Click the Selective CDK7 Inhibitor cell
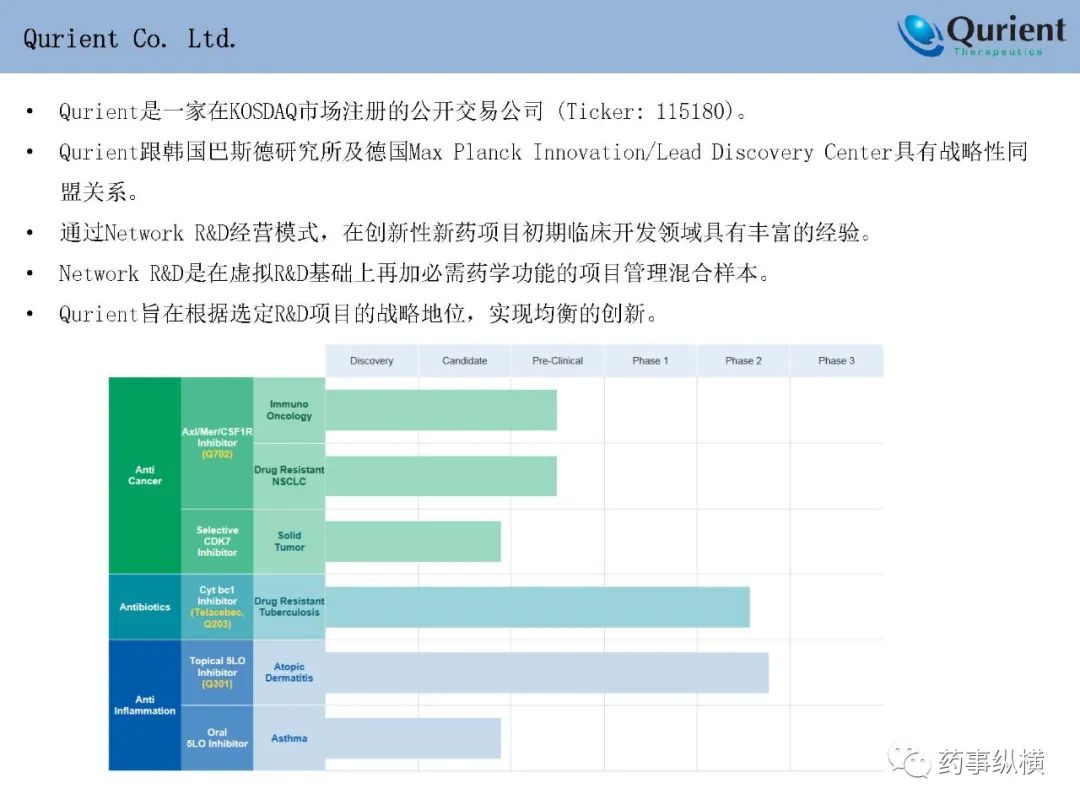 point(217,541)
